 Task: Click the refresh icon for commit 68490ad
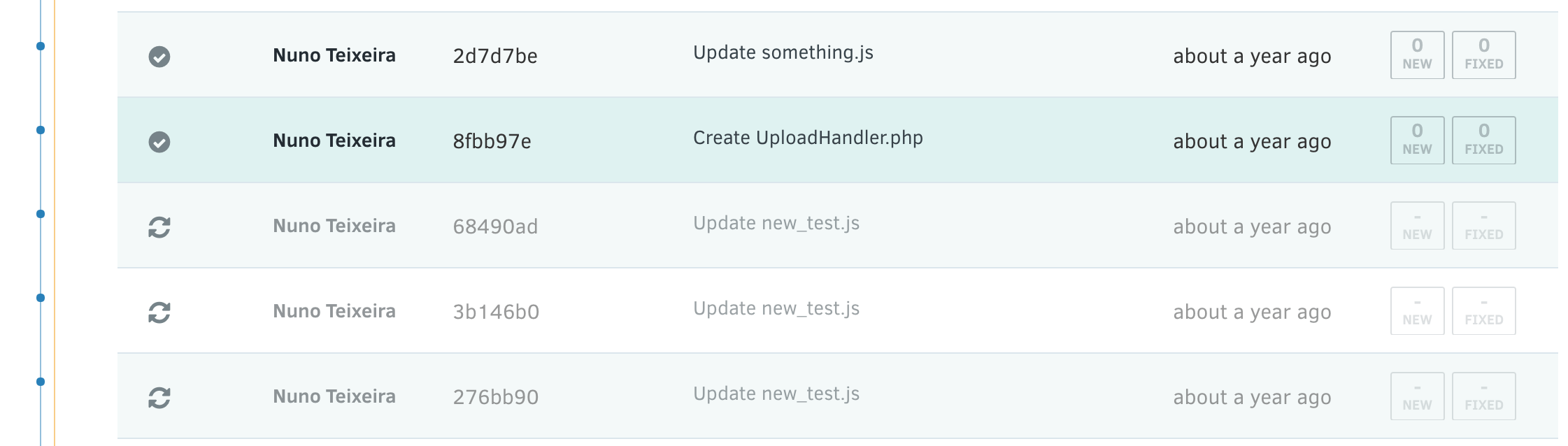click(x=159, y=227)
